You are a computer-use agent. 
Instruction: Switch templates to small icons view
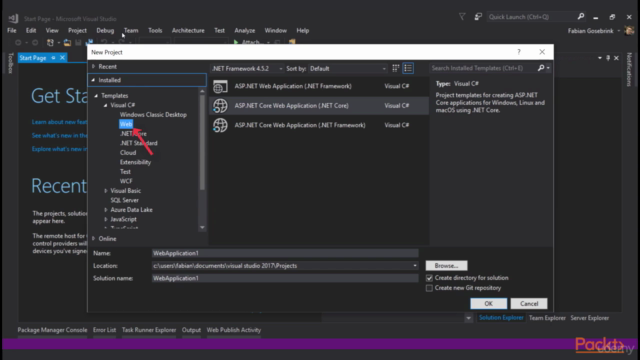[x=396, y=68]
